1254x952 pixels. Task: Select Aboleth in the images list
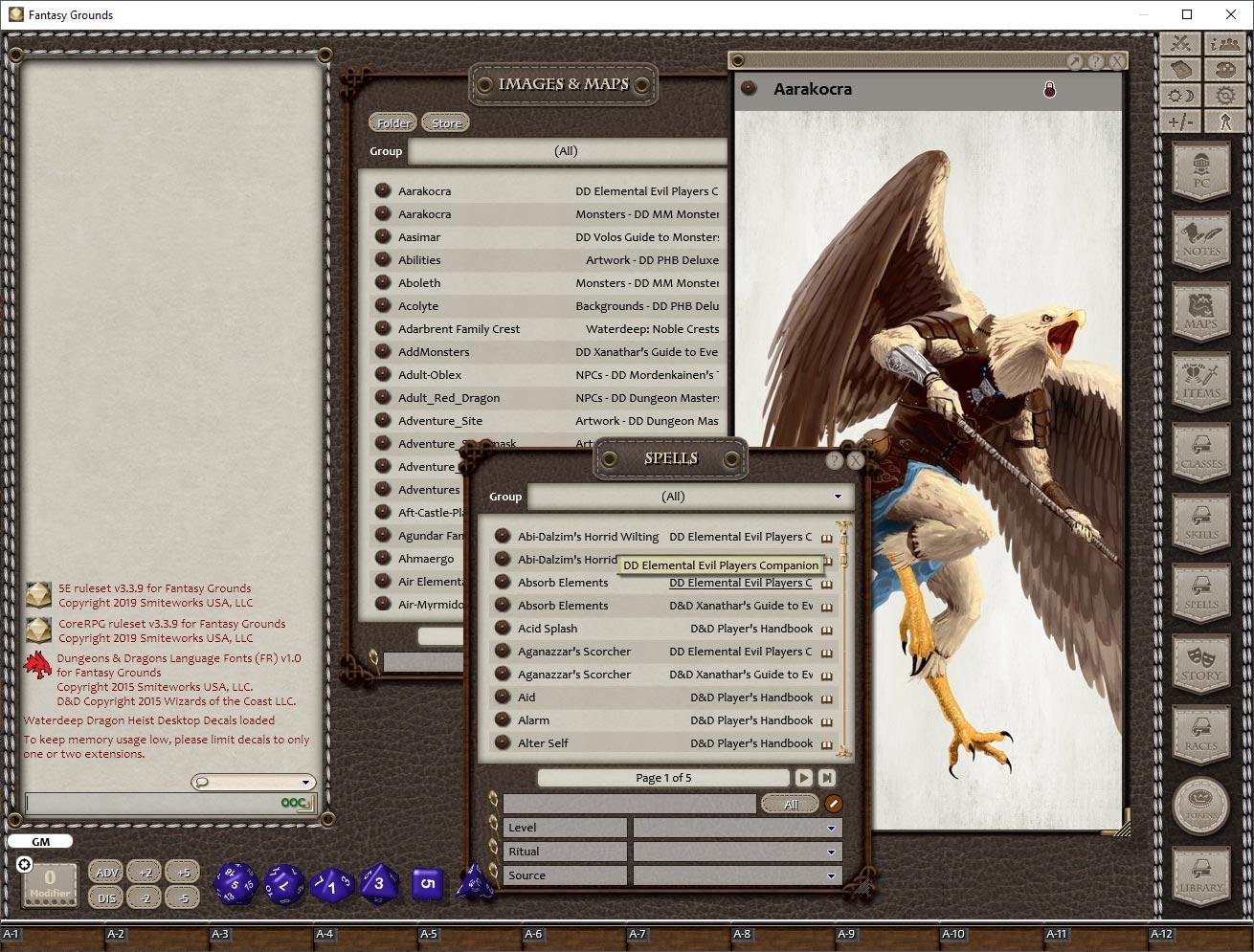[x=419, y=283]
